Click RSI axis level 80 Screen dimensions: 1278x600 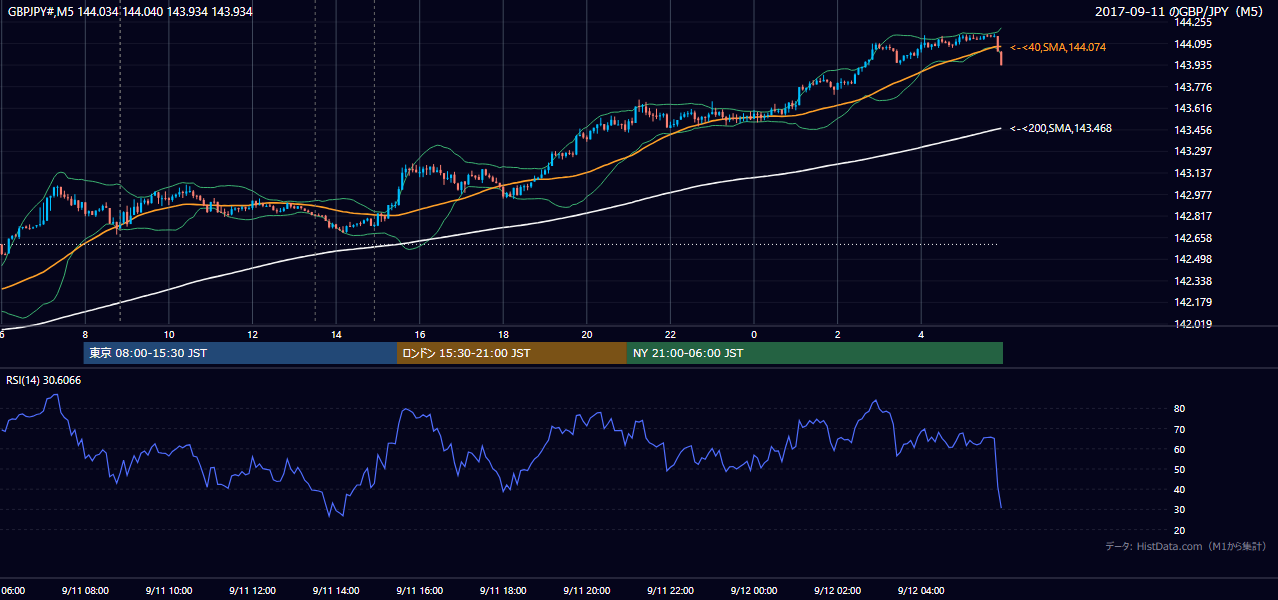1180,409
